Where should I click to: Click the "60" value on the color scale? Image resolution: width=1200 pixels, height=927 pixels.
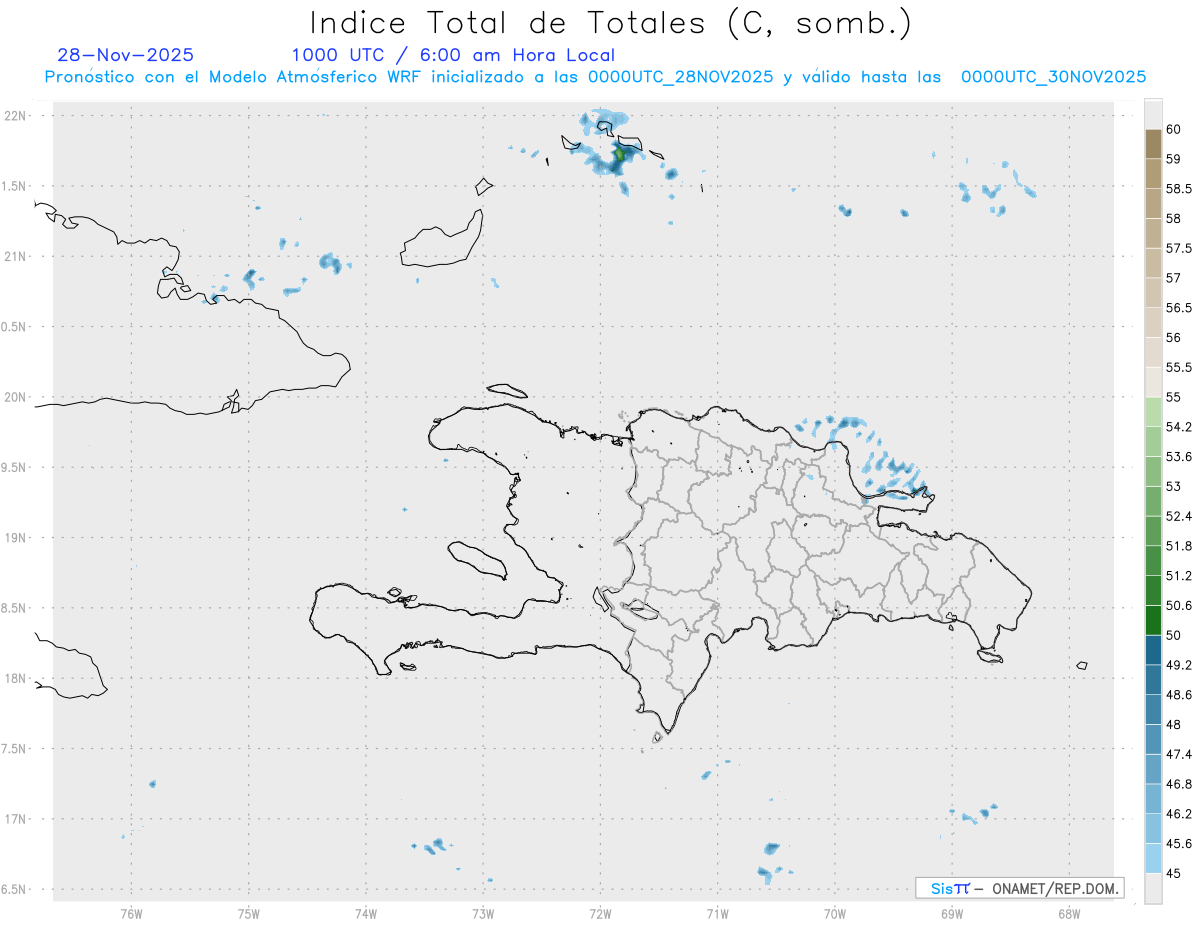(x=1174, y=129)
